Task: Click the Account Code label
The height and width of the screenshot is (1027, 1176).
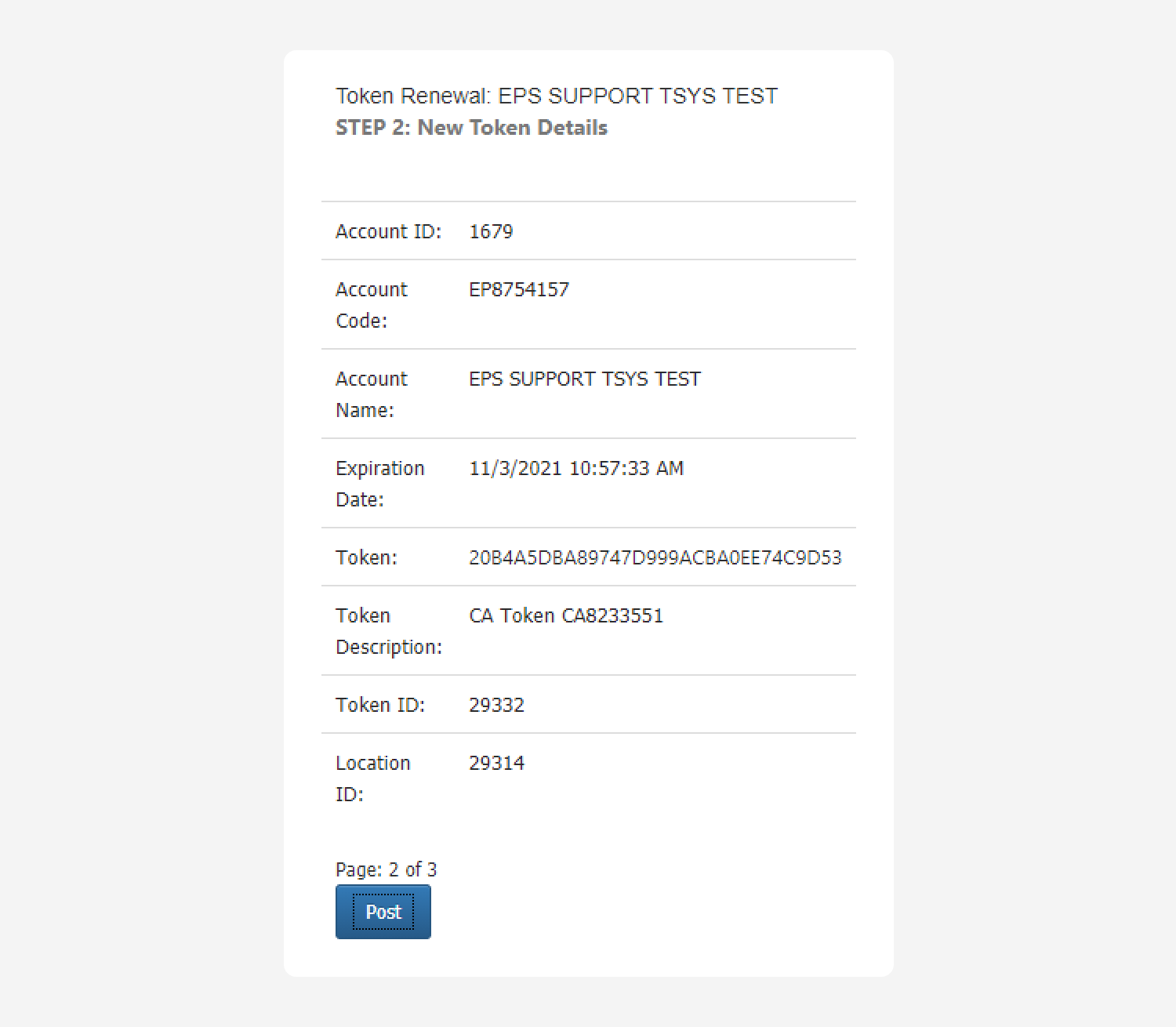Action: point(372,305)
